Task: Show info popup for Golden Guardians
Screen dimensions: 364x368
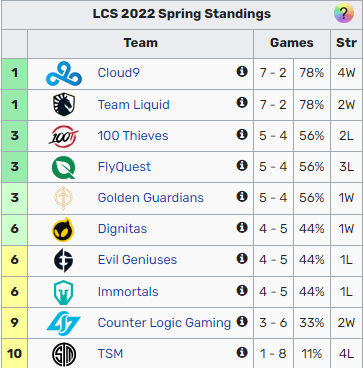Action: click(x=242, y=196)
